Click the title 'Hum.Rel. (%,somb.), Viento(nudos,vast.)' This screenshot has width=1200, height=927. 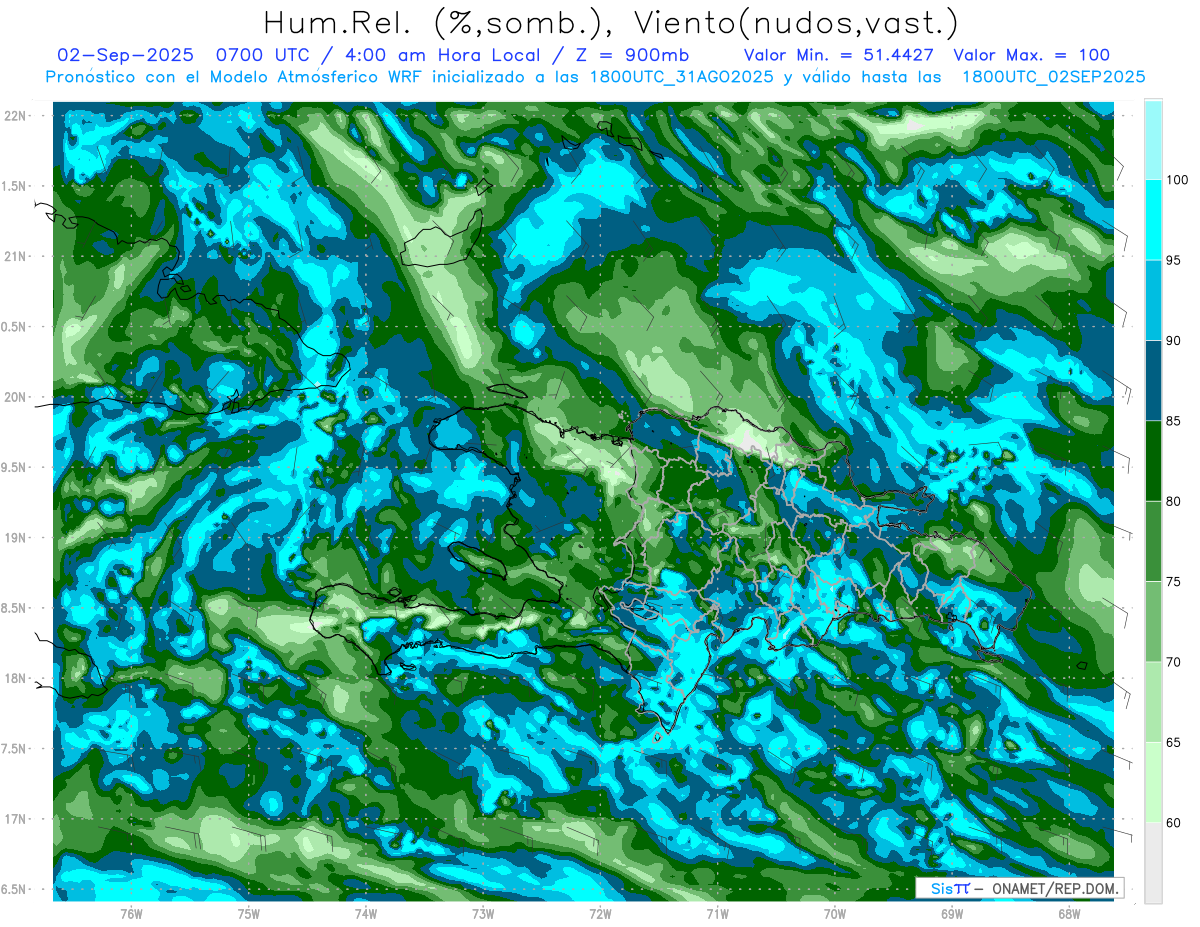pyautogui.click(x=610, y=23)
